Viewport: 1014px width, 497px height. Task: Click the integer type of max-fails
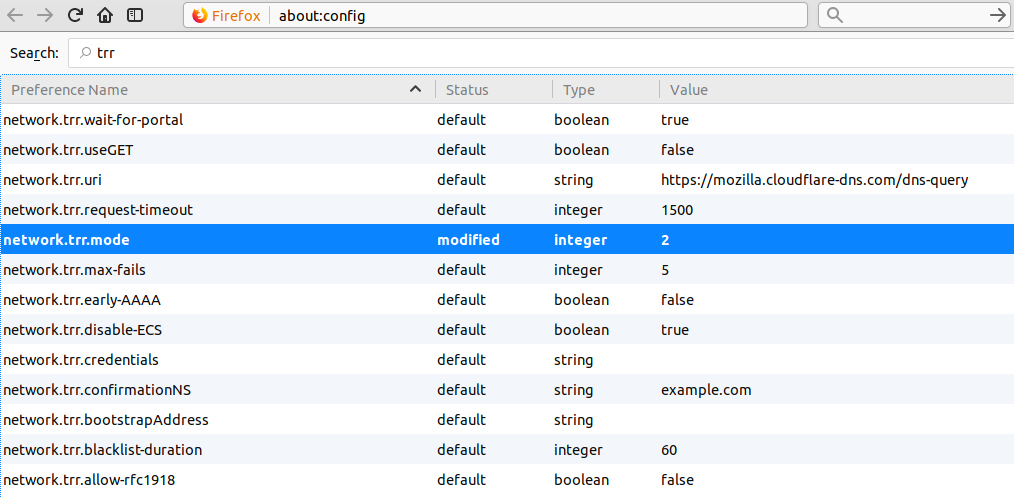[578, 270]
